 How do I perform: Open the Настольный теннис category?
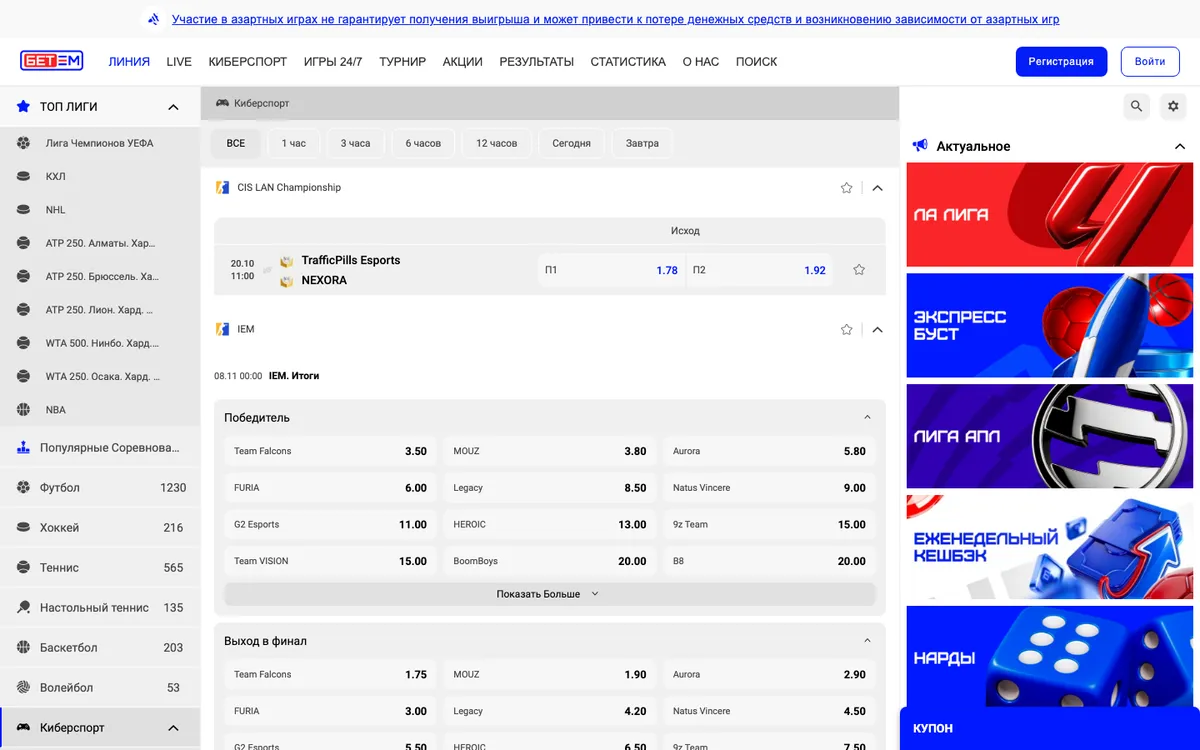(x=100, y=608)
